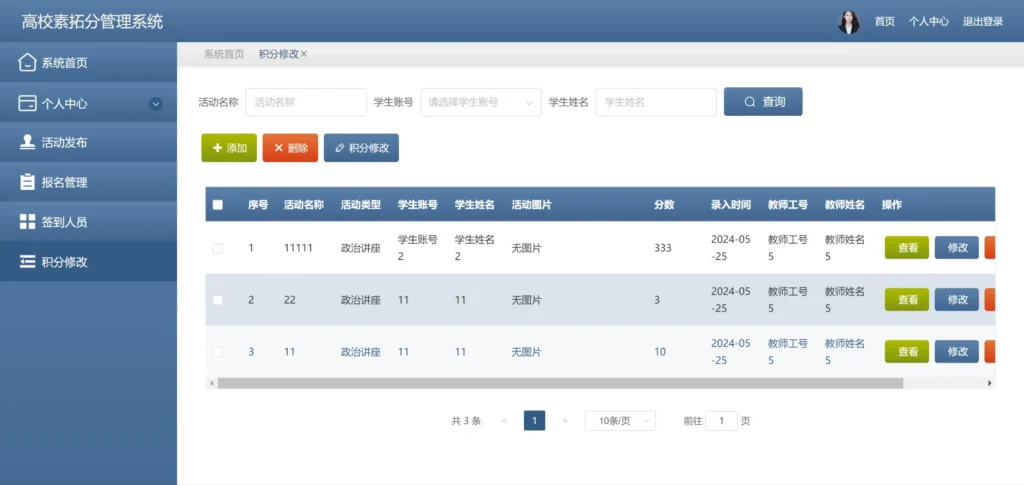Image resolution: width=1024 pixels, height=485 pixels.
Task: Click the clipboard icon for 报名管理
Action: [x=28, y=182]
